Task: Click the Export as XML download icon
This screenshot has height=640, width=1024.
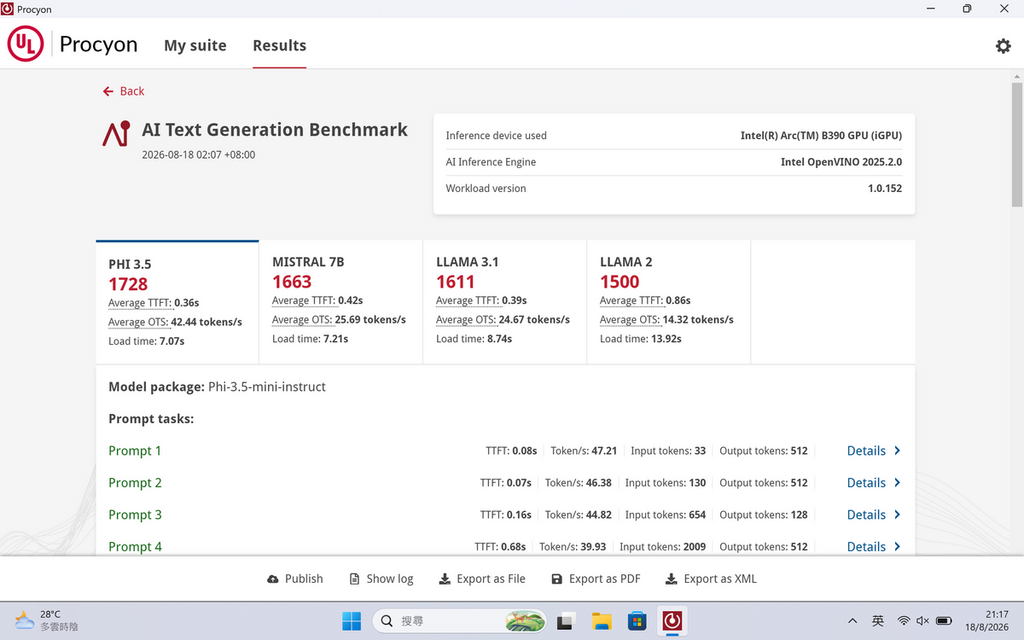Action: (x=671, y=579)
